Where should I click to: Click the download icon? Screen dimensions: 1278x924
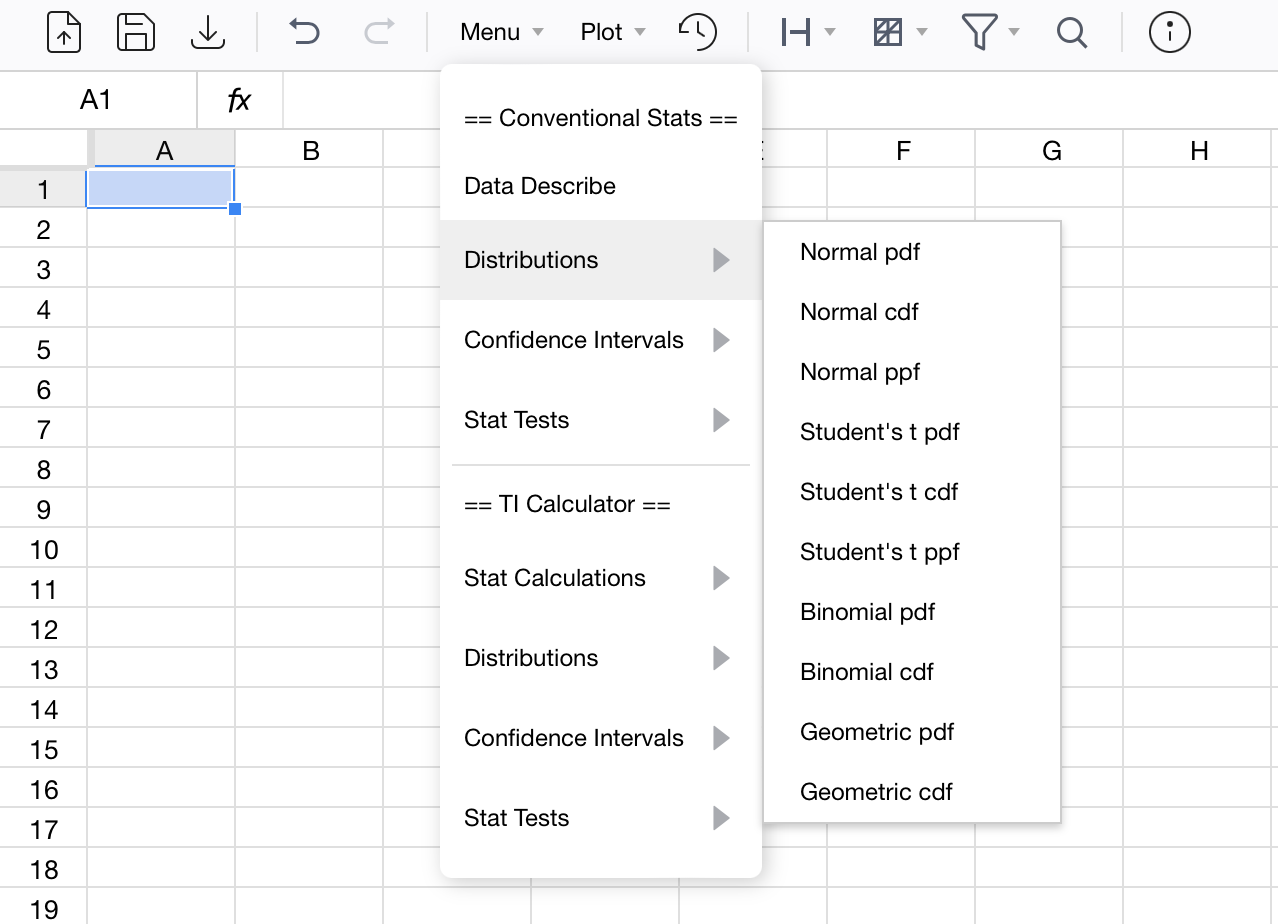click(x=207, y=32)
